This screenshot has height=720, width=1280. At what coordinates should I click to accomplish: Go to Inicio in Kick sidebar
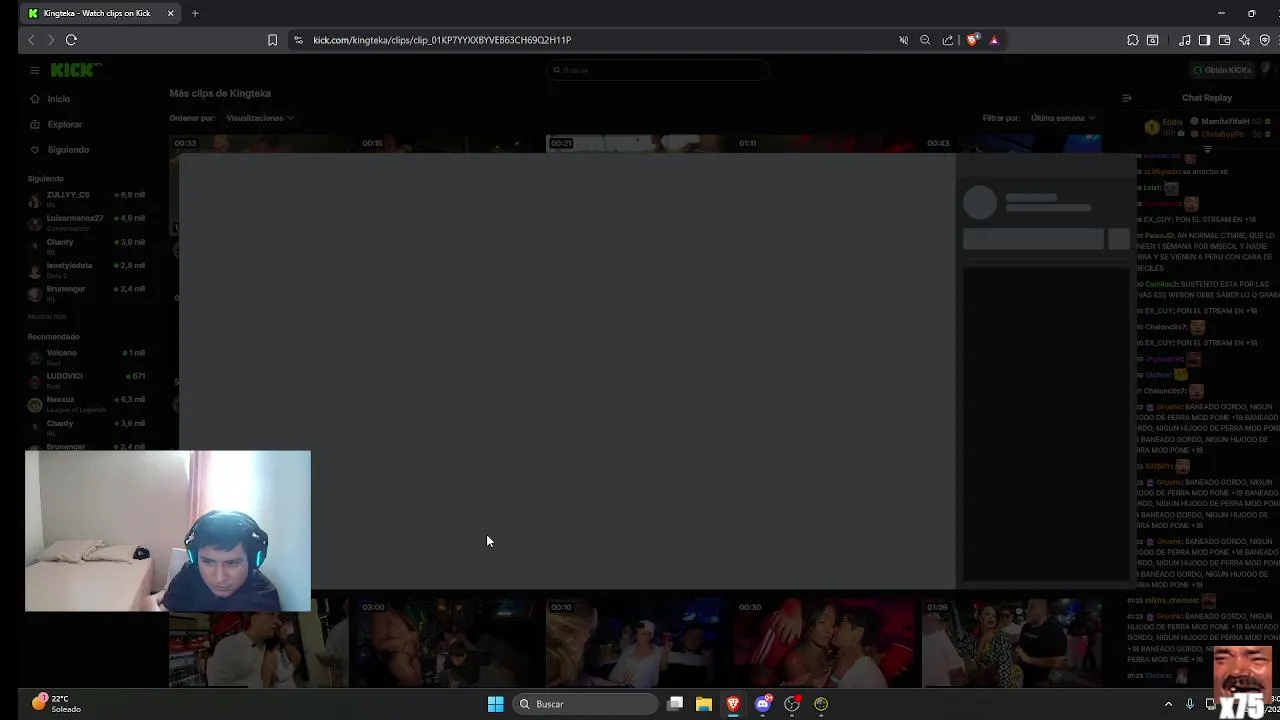[x=59, y=99]
